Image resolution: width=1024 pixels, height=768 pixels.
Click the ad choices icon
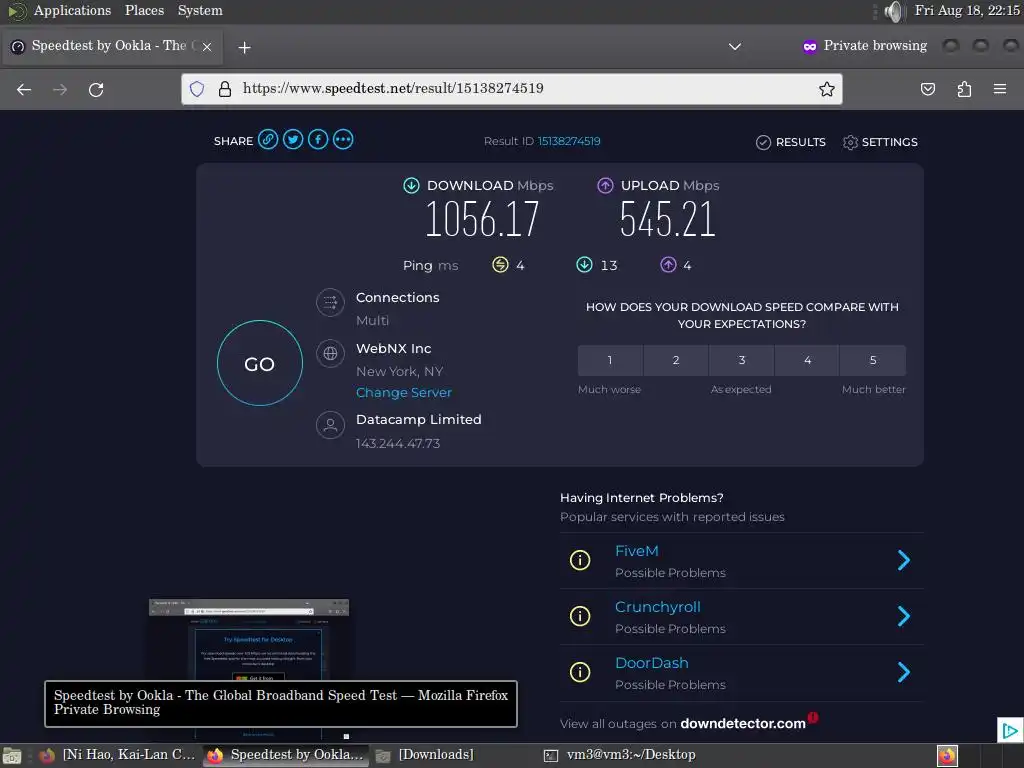tap(1010, 730)
